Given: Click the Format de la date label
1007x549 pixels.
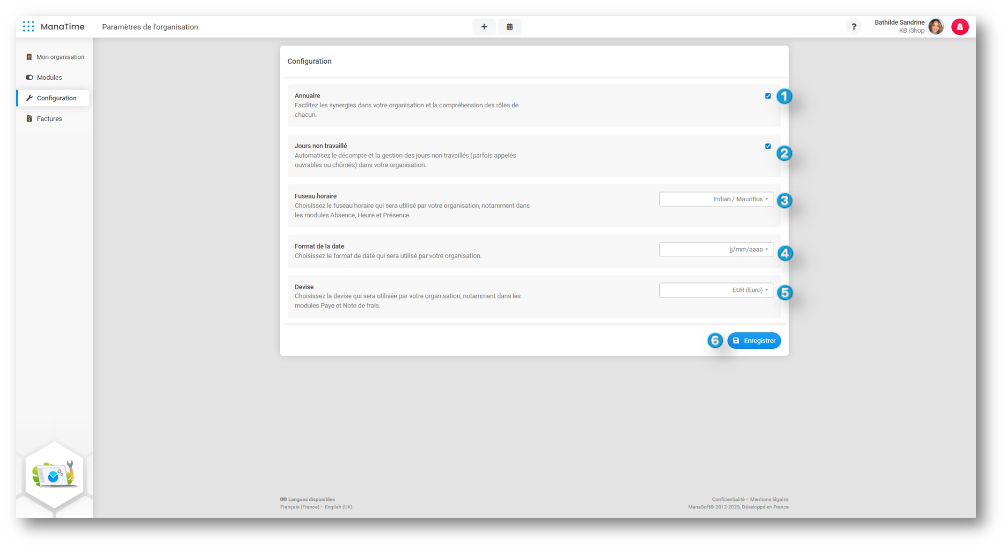Looking at the screenshot, I should click(x=319, y=247).
